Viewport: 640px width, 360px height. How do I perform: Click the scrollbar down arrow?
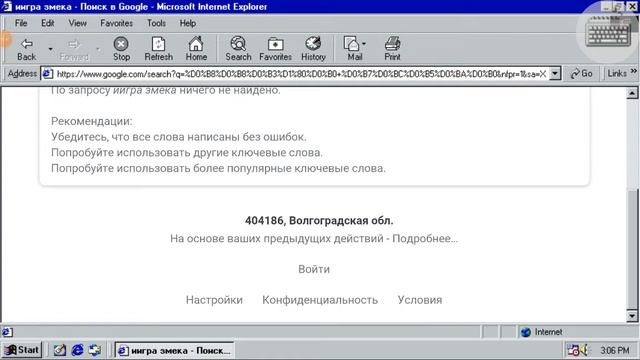pos(632,316)
